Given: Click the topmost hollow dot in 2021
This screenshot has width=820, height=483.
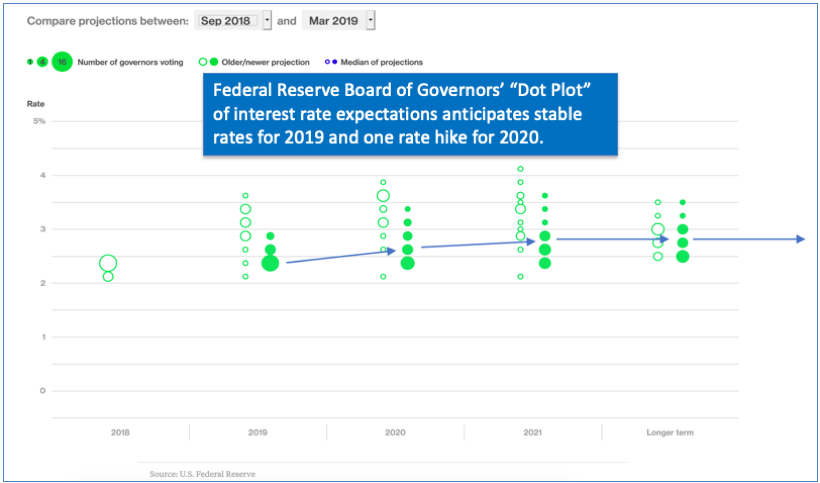Looking at the screenshot, I should 520,169.
